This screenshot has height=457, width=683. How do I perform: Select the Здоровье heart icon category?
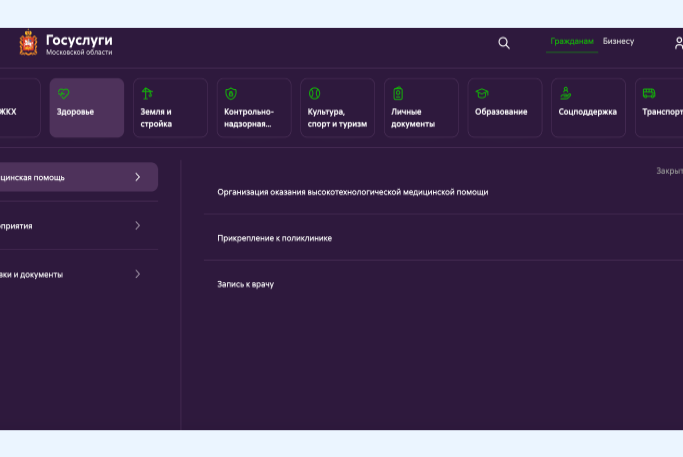64,93
